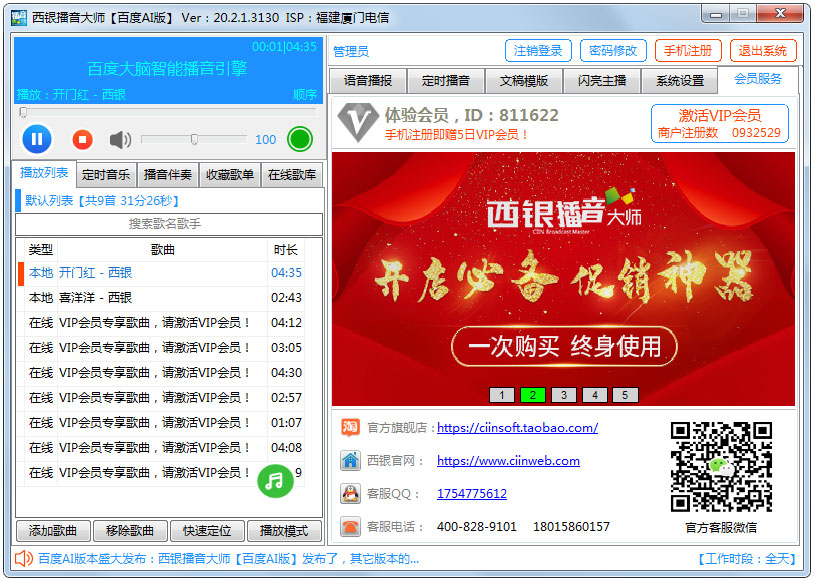Select the VIP song lasting 04:12
This screenshot has width=815, height=582.
click(161, 323)
